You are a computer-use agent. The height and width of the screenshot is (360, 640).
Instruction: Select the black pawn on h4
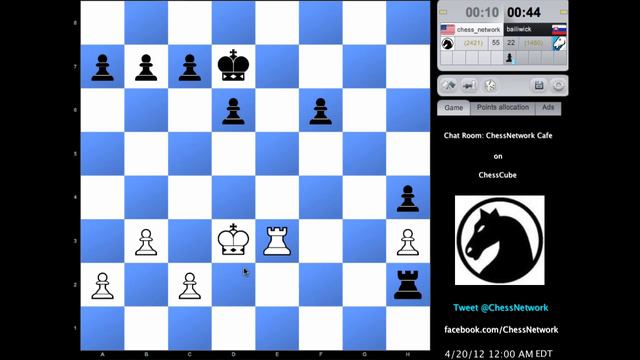pyautogui.click(x=408, y=198)
